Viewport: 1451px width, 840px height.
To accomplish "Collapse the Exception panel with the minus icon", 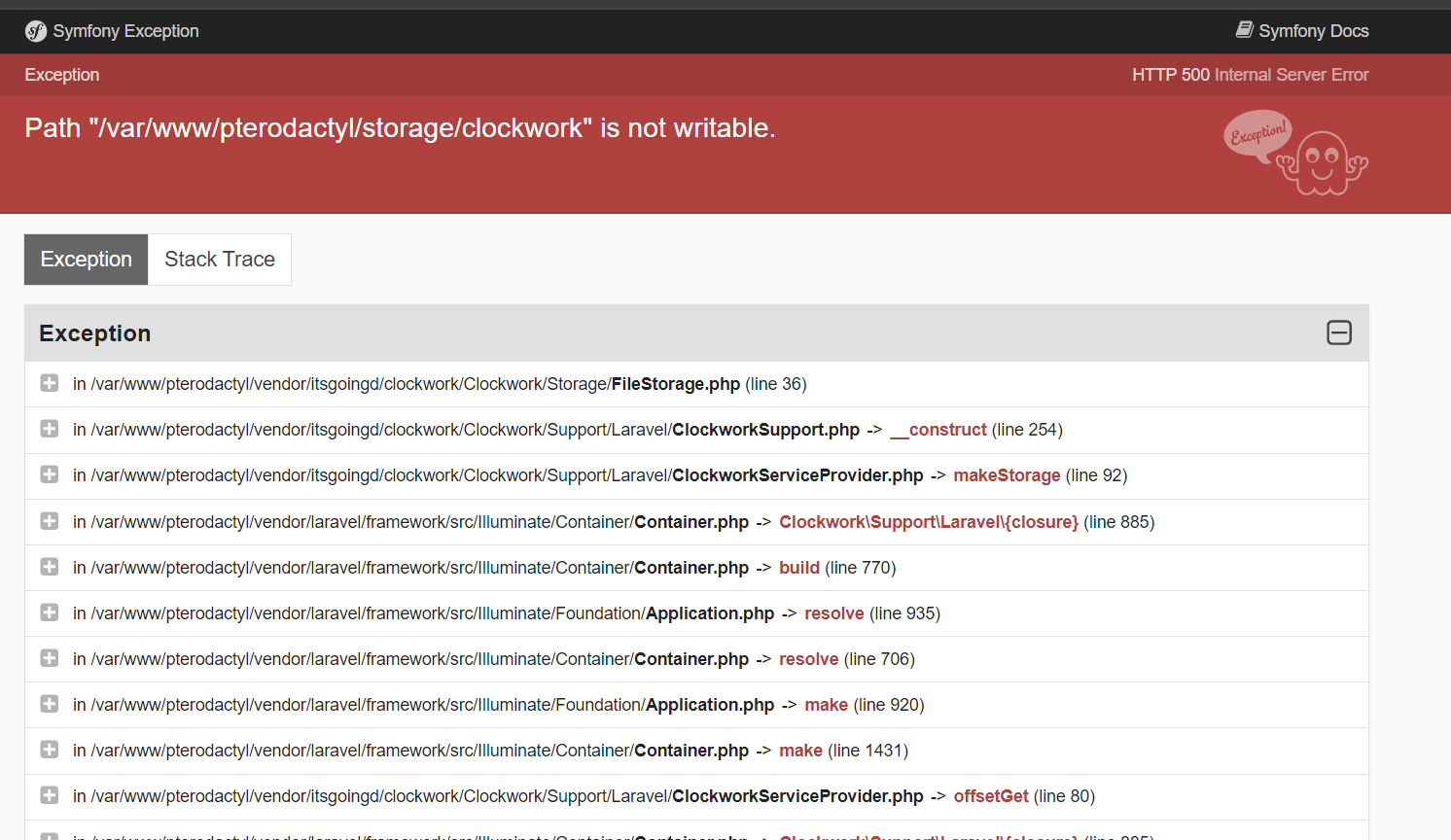I will (x=1339, y=332).
